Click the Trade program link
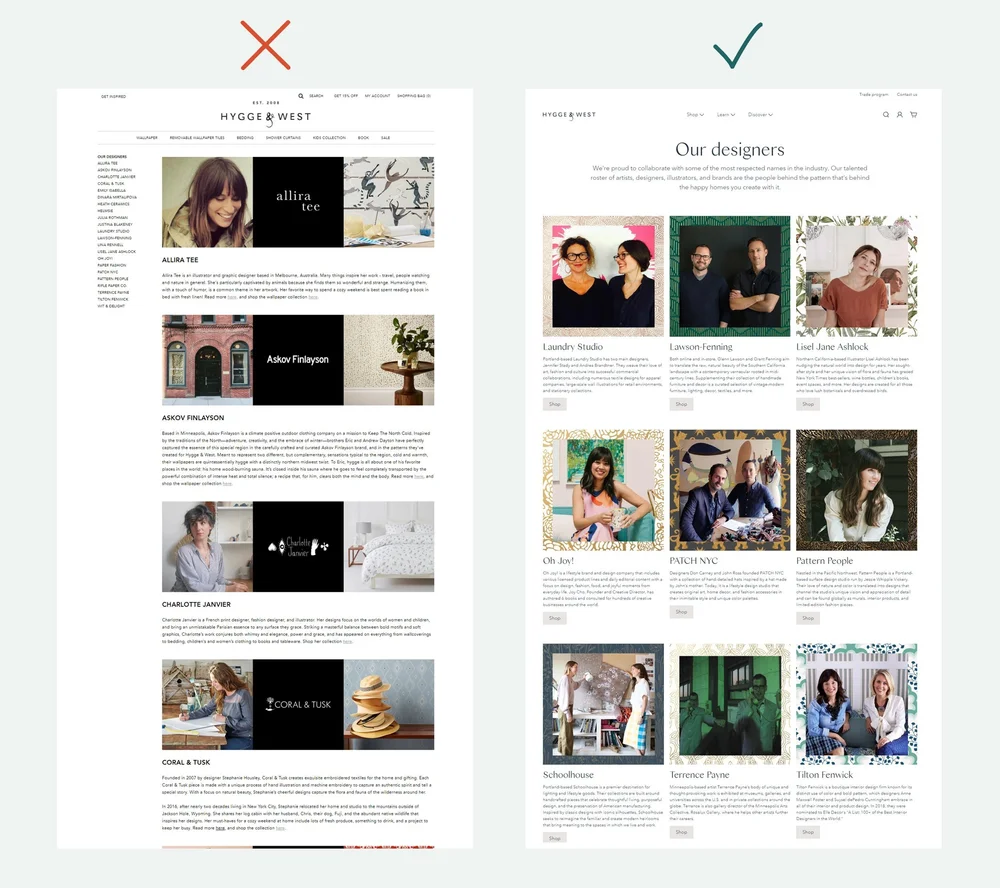Screen dimensions: 1000x888 point(874,94)
